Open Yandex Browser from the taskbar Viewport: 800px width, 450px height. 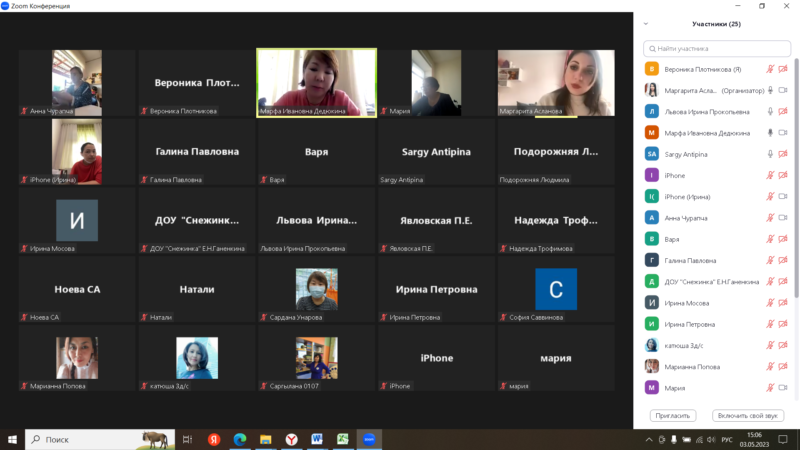point(291,439)
